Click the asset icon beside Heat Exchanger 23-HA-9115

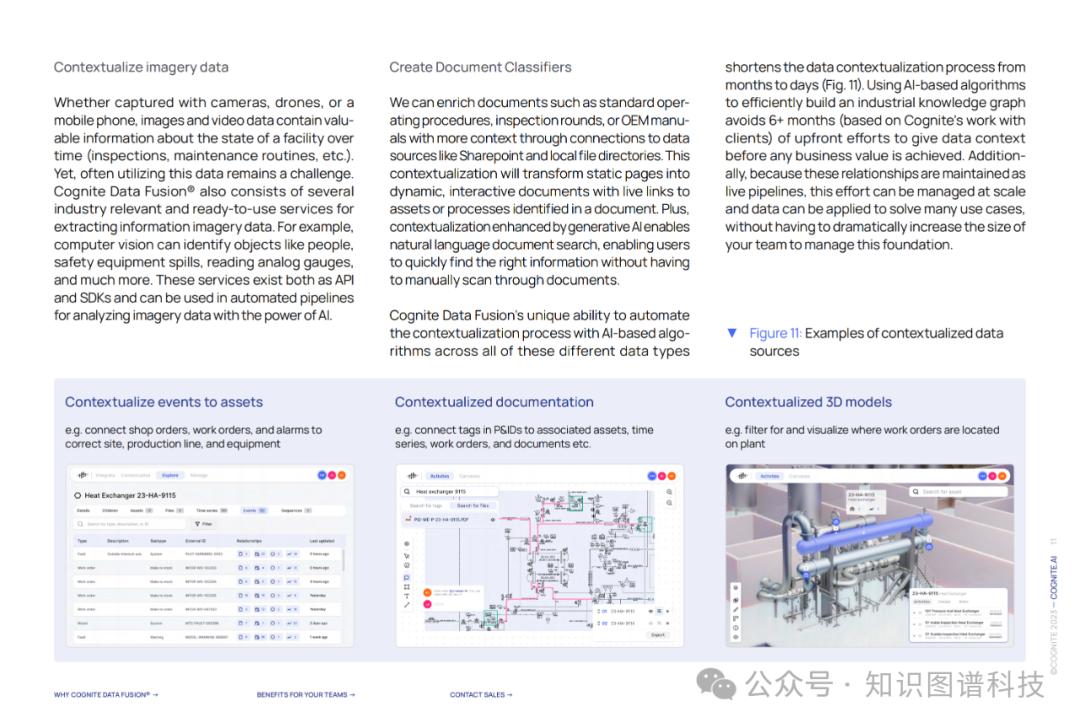tap(78, 495)
